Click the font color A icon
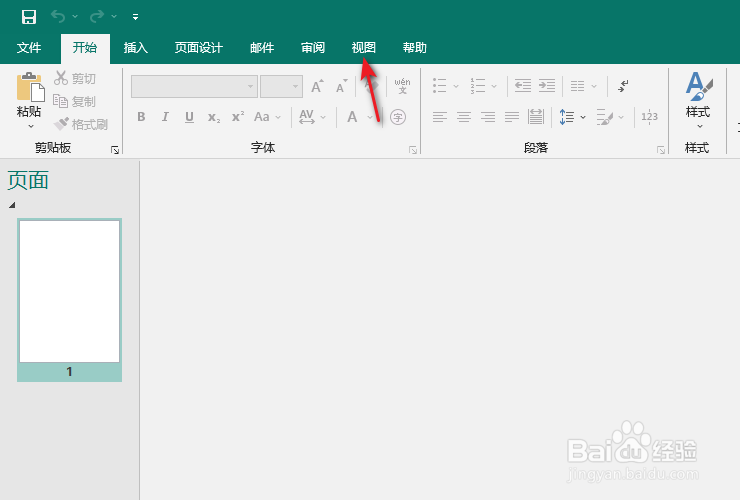The image size is (740, 500). pyautogui.click(x=352, y=117)
